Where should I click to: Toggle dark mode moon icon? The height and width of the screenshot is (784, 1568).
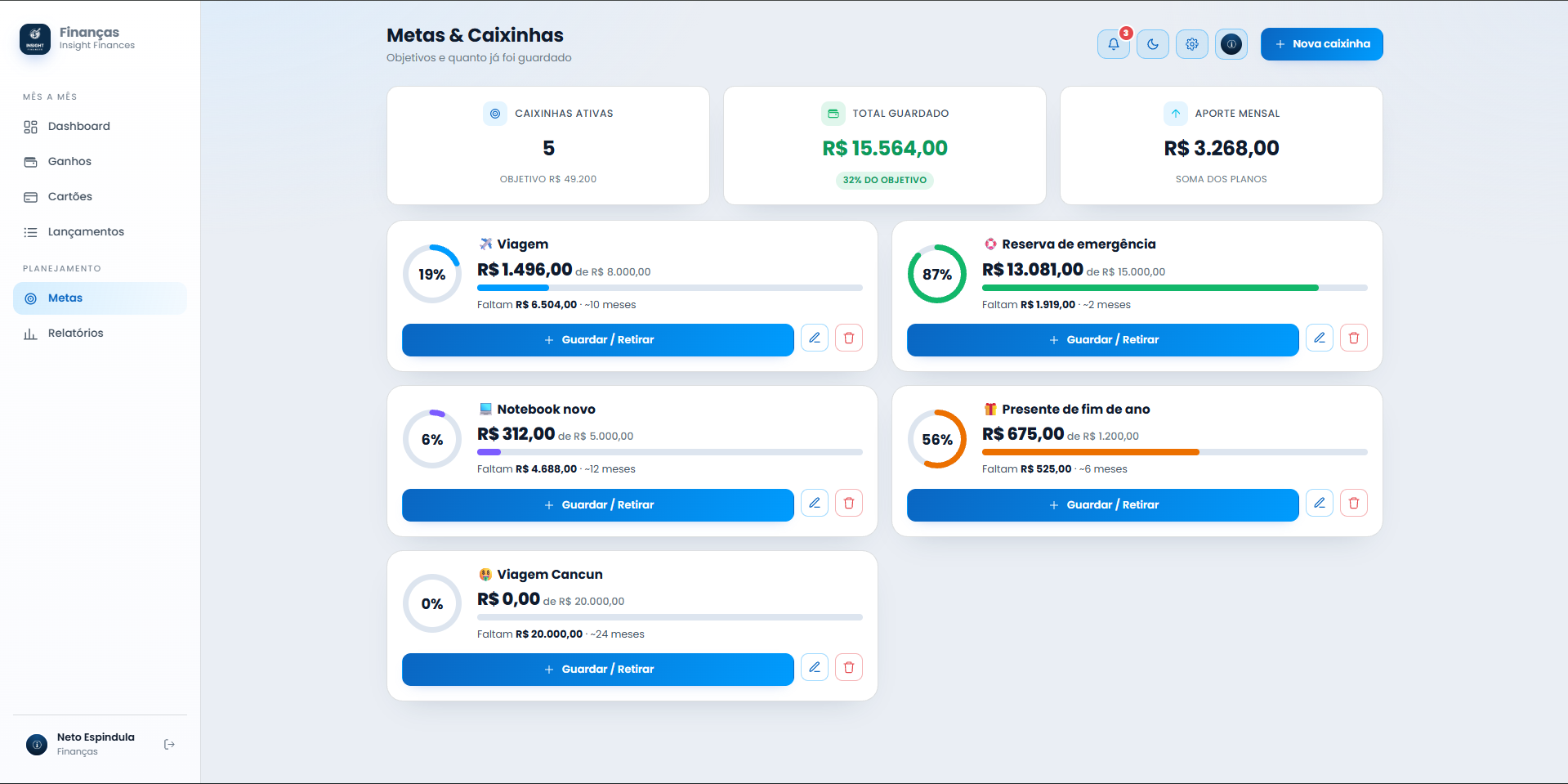click(x=1152, y=44)
